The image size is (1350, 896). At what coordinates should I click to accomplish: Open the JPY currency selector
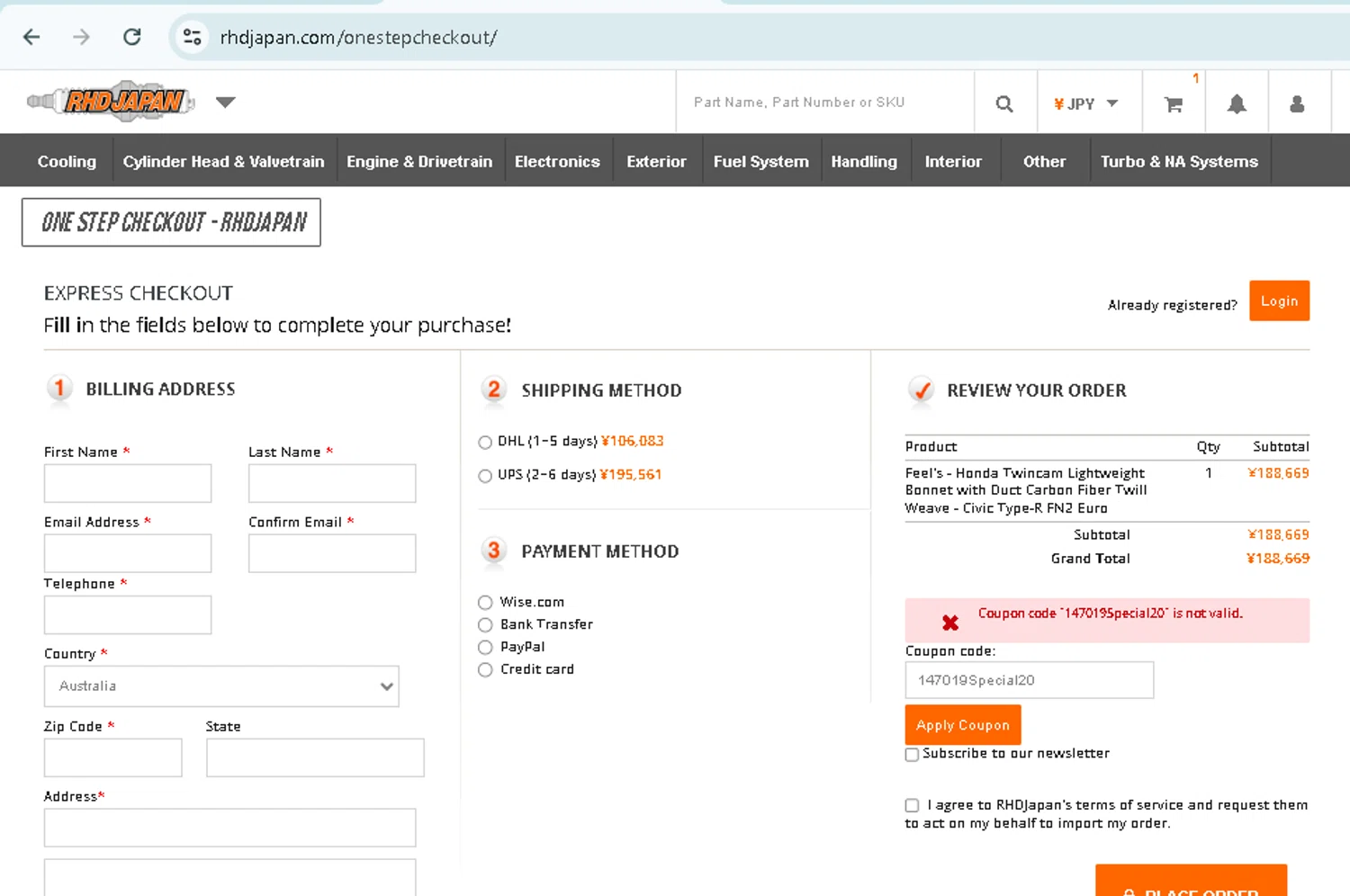1085,104
